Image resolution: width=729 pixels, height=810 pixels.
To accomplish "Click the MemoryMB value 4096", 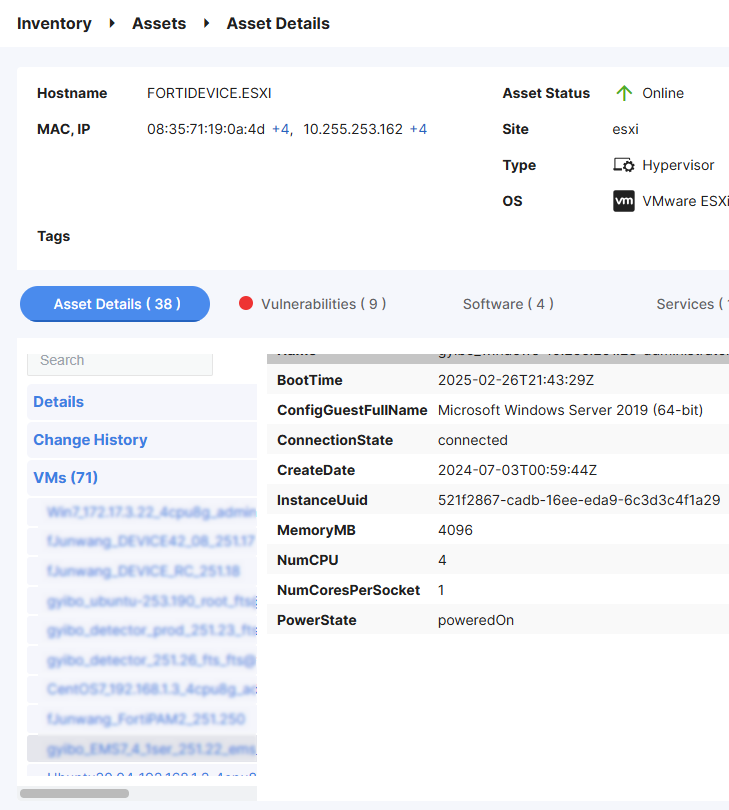I will pos(455,530).
